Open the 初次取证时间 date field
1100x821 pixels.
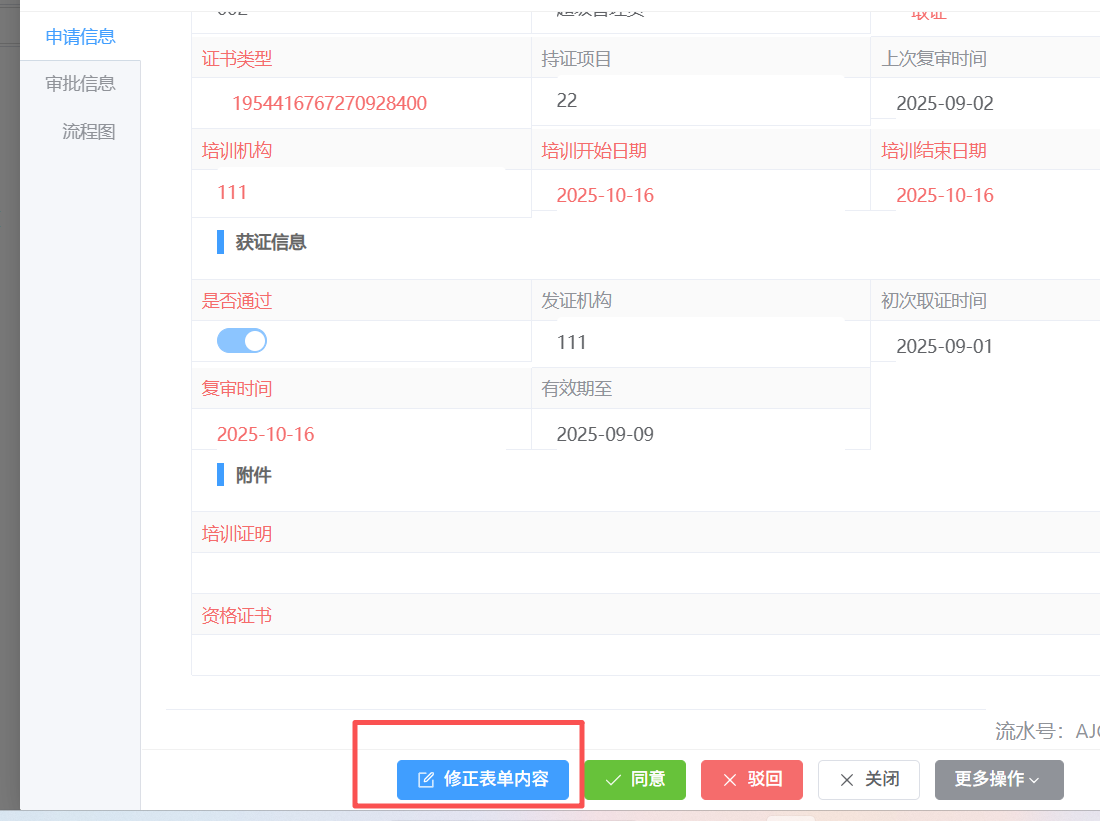coord(985,347)
